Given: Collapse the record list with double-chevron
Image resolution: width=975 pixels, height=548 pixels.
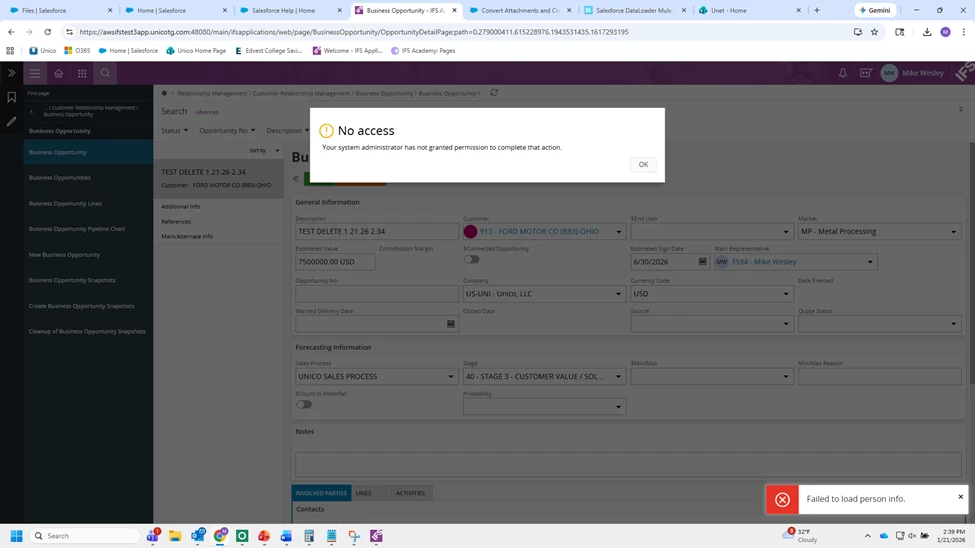Looking at the screenshot, I should tap(296, 179).
